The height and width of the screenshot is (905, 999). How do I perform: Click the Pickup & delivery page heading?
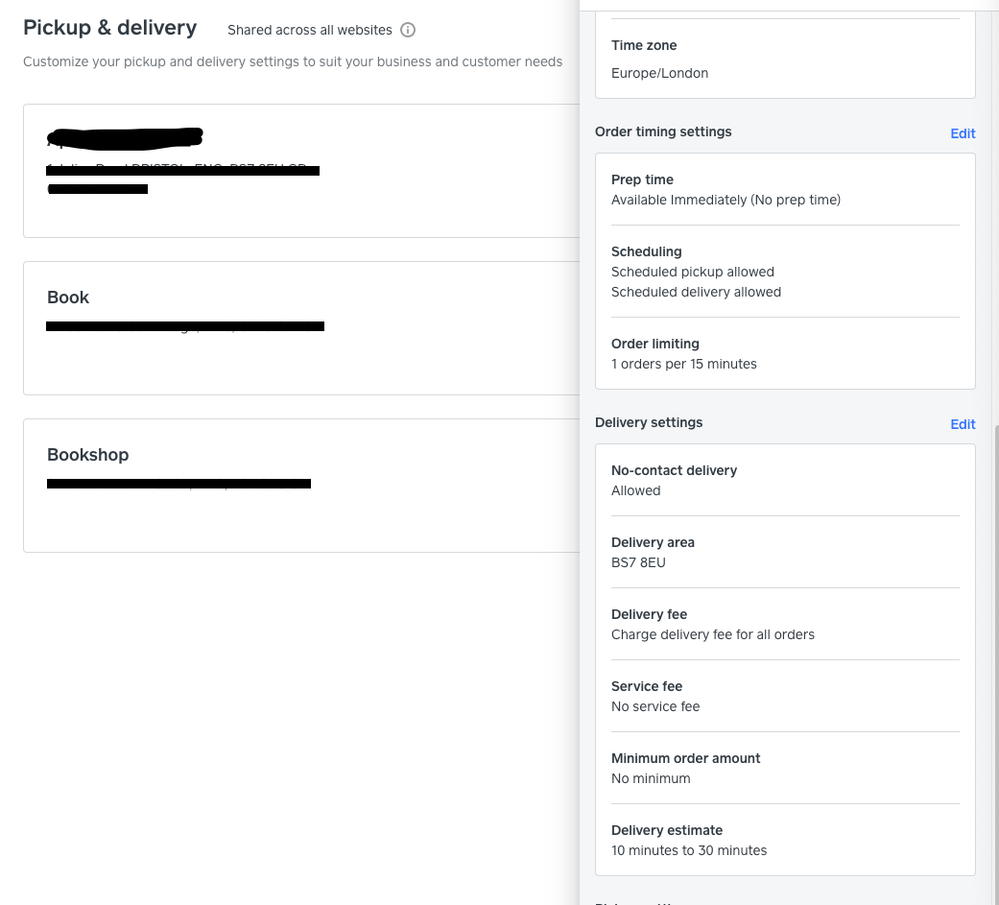tap(110, 28)
